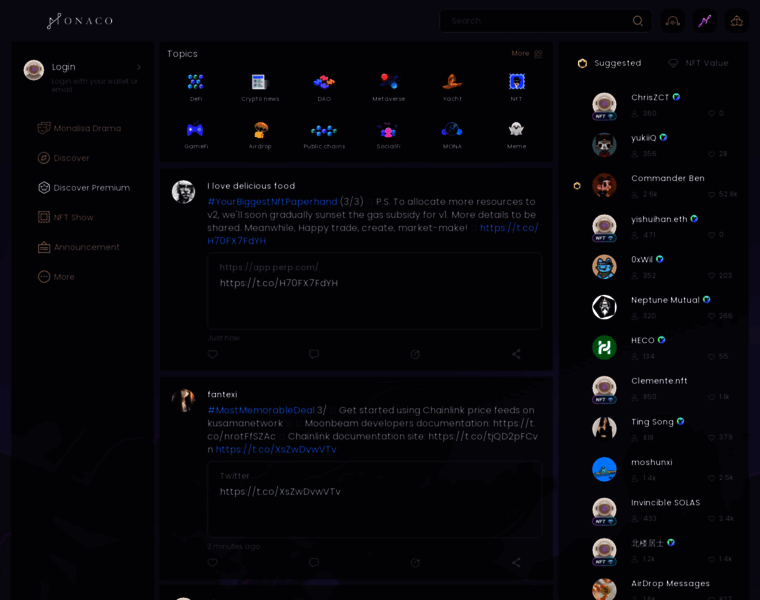The image size is (760, 600).
Task: Repost the fantexi post
Action: [x=415, y=563]
